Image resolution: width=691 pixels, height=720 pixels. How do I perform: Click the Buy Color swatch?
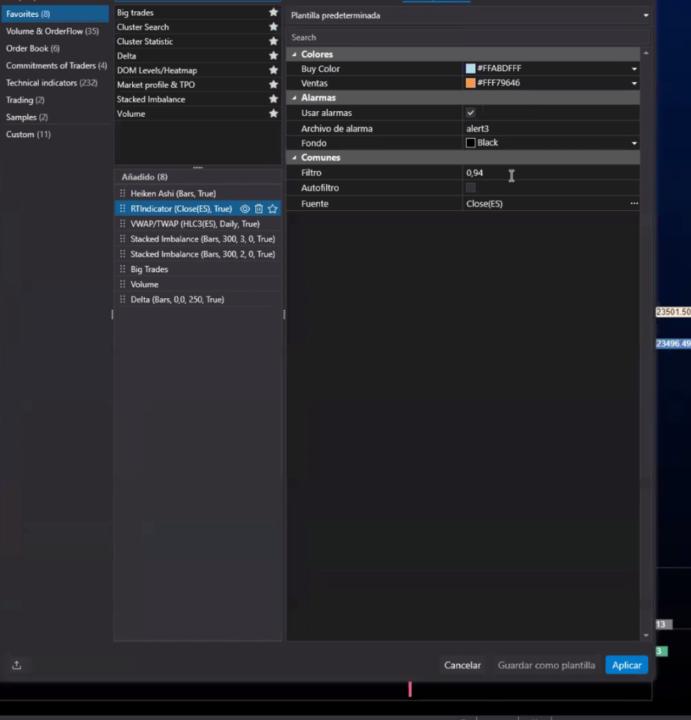(471, 69)
